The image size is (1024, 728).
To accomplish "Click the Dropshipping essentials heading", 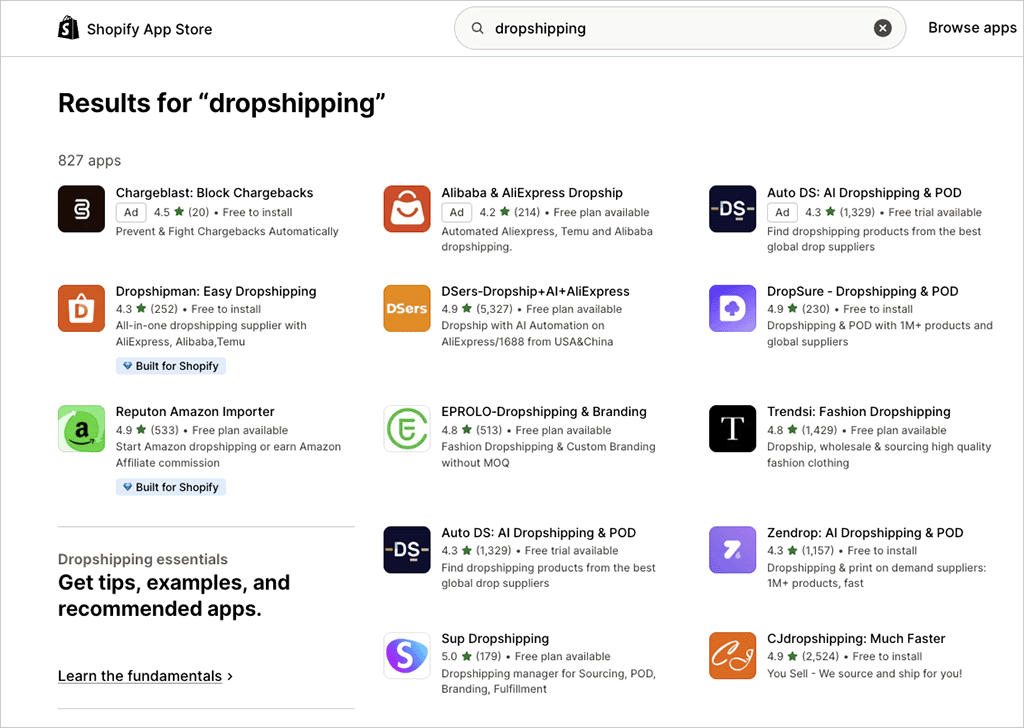I will click(x=142, y=559).
